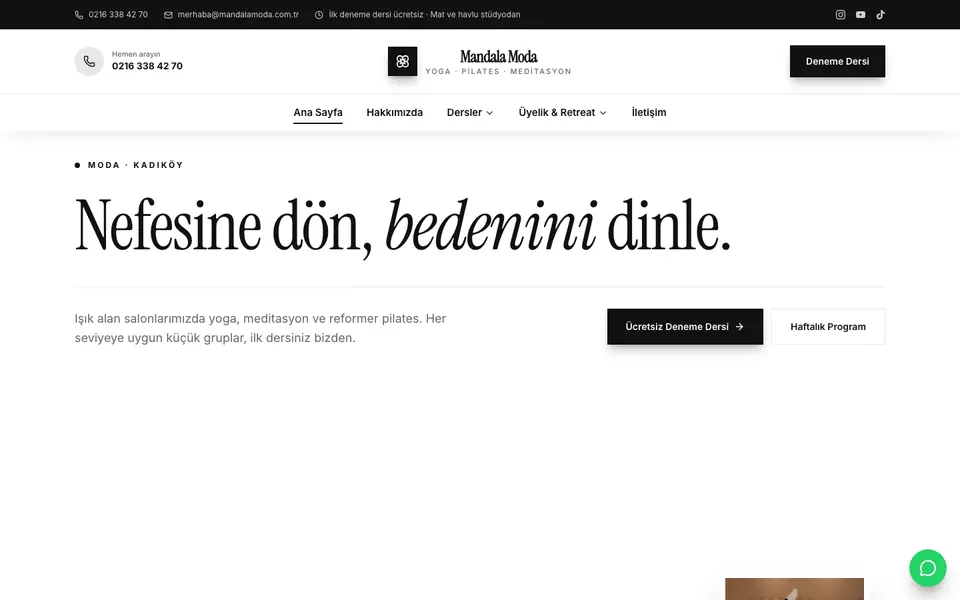Screen dimensions: 960x600
Task: Click the İlk deneme dersi ücretsiz notice text
Action: tap(424, 15)
